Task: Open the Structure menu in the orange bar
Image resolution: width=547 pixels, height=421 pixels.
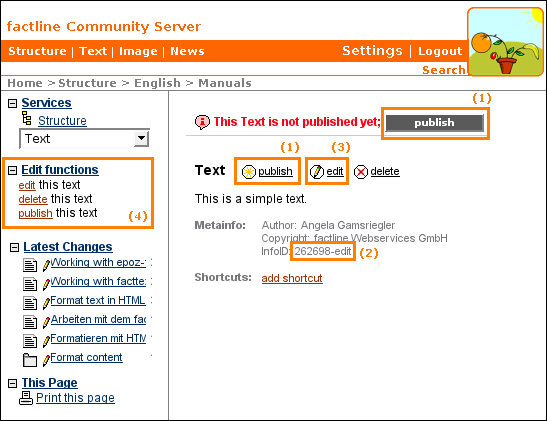Action: [37, 51]
